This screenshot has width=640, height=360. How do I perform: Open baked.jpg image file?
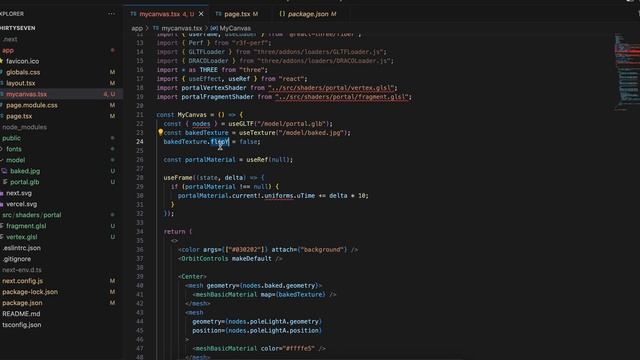point(25,171)
